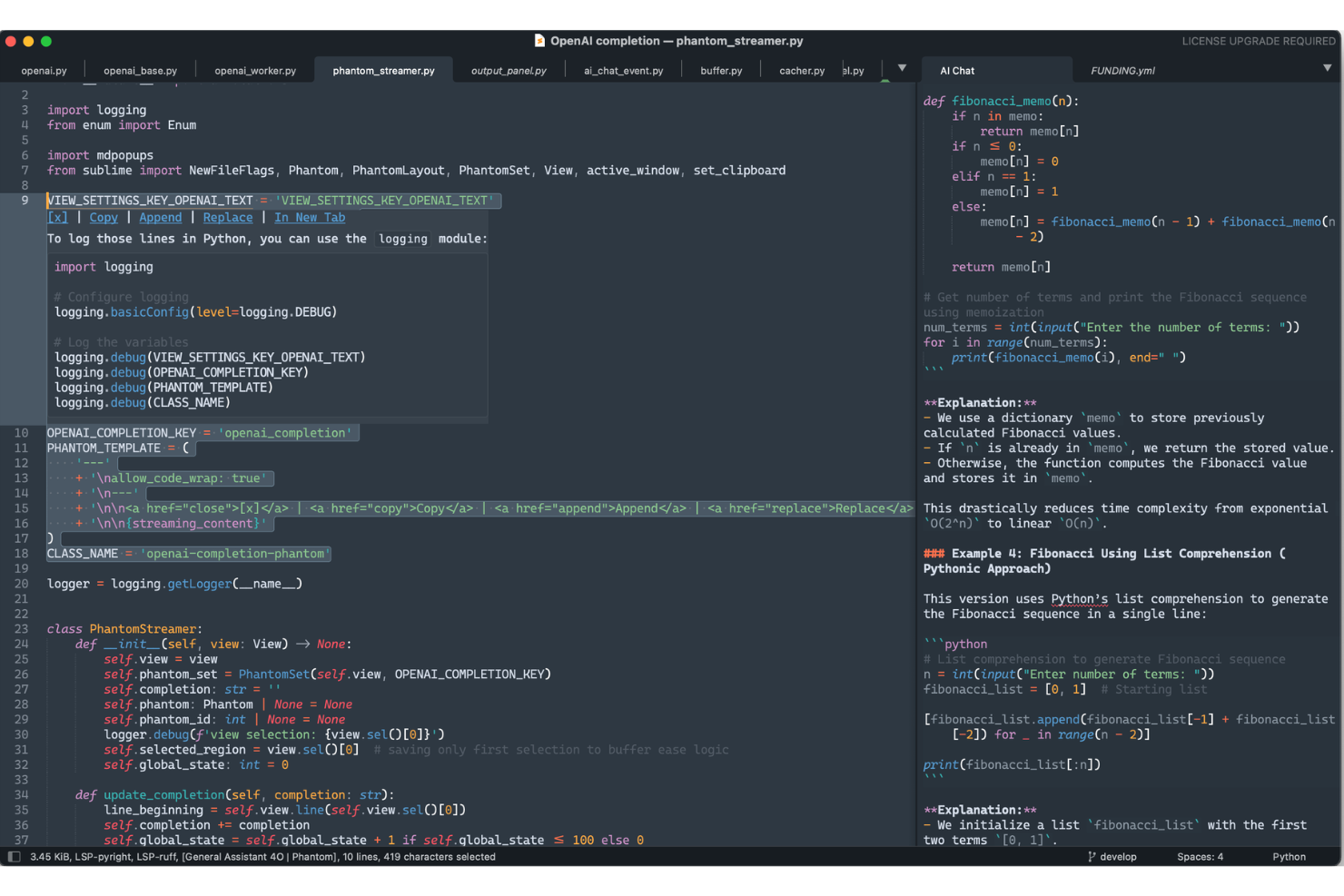
Task: Switch to the FUNDING.yml tab
Action: tap(1122, 70)
